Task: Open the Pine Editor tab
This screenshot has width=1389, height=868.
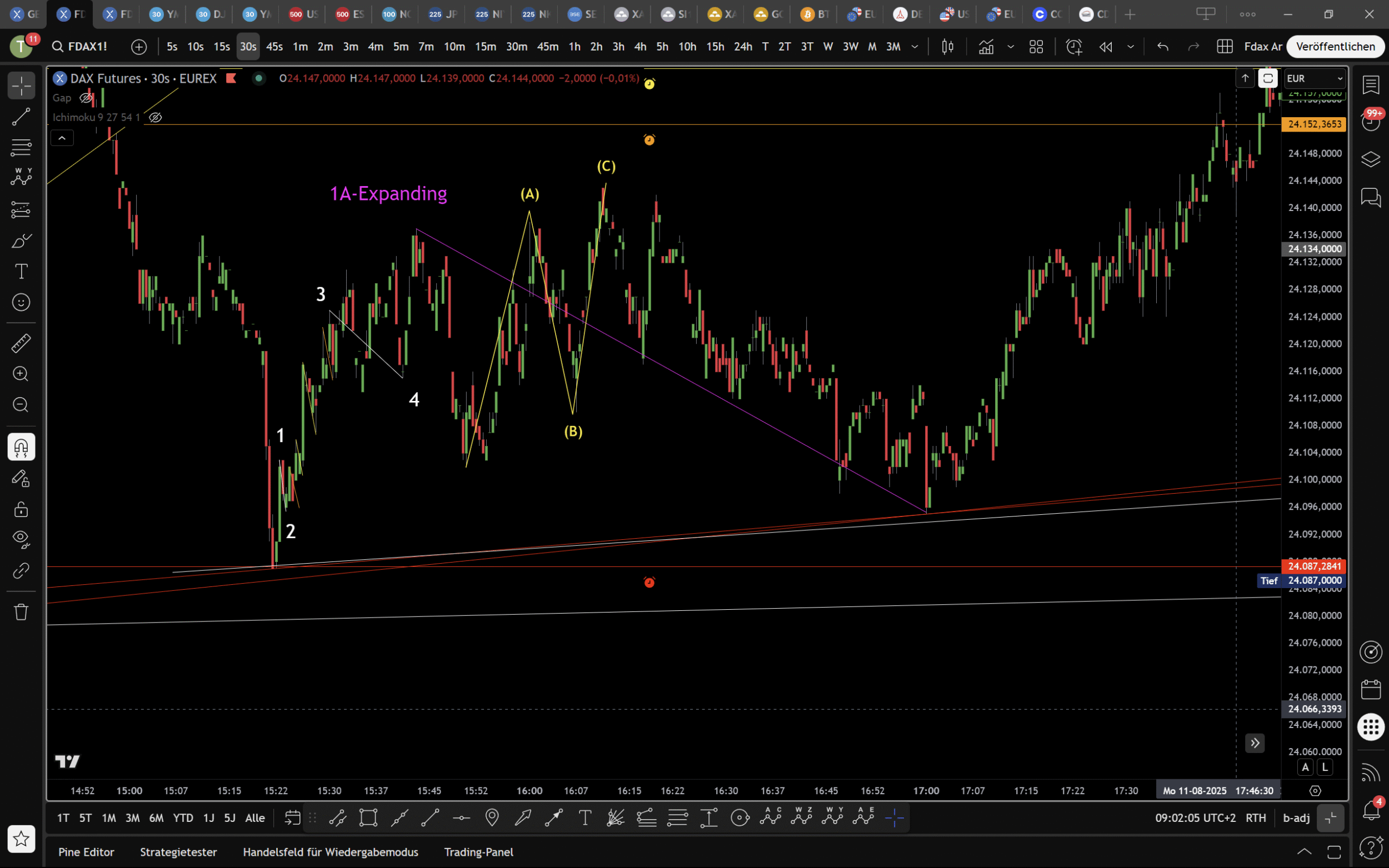Action: pyautogui.click(x=86, y=852)
